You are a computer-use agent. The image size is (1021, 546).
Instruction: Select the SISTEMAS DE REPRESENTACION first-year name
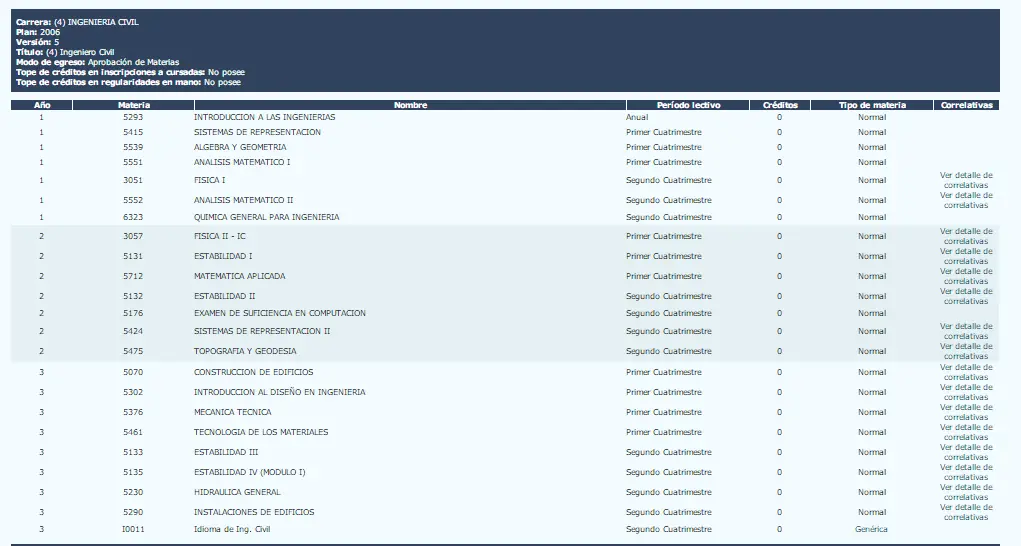click(x=257, y=132)
